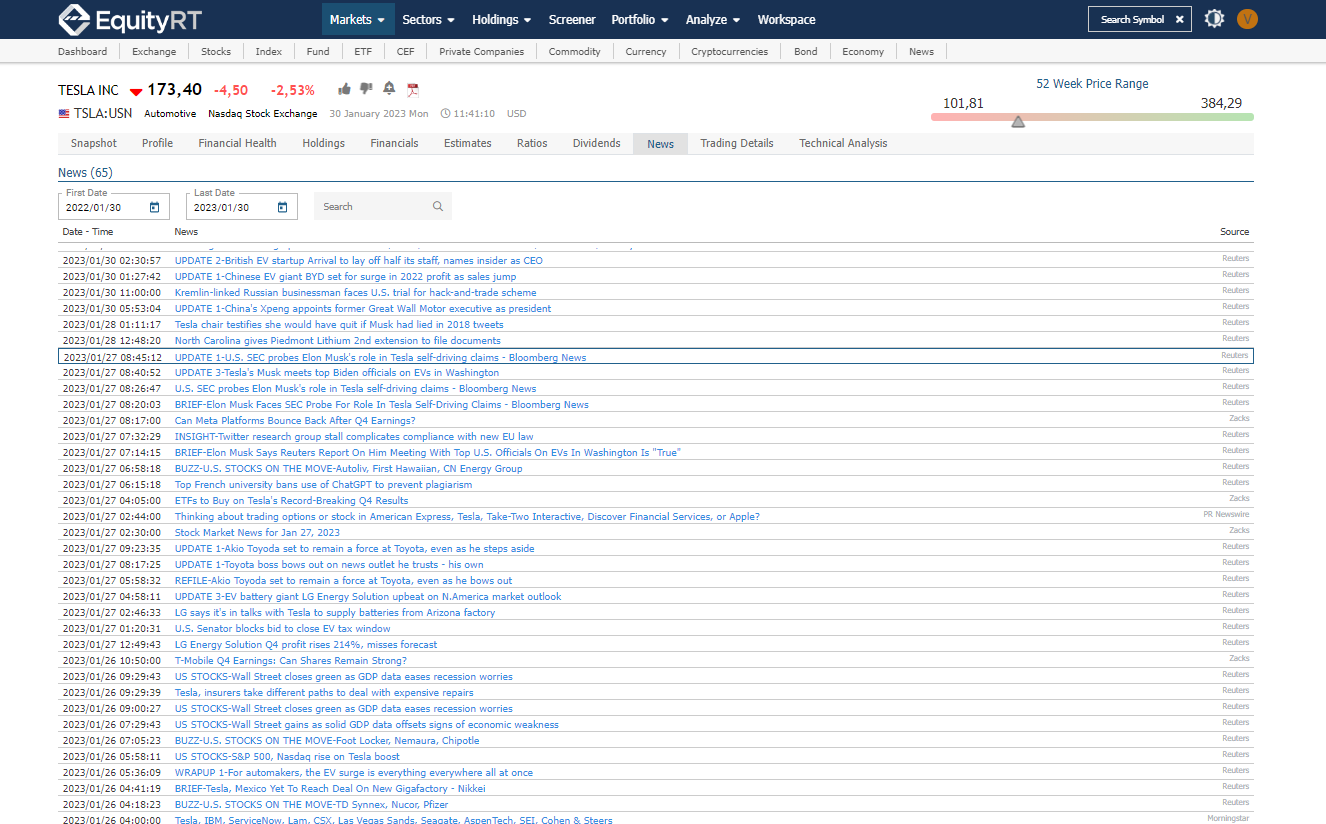Image resolution: width=1326 pixels, height=824 pixels.
Task: Expand the Analyze dropdown menu
Action: pyautogui.click(x=713, y=19)
